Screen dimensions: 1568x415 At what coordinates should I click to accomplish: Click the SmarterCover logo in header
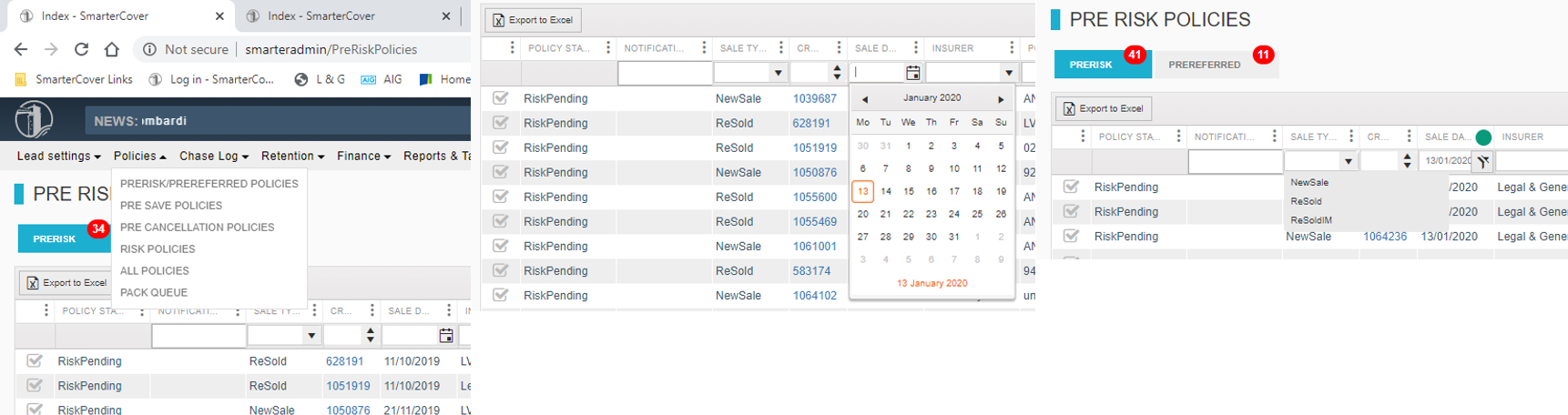tap(34, 120)
